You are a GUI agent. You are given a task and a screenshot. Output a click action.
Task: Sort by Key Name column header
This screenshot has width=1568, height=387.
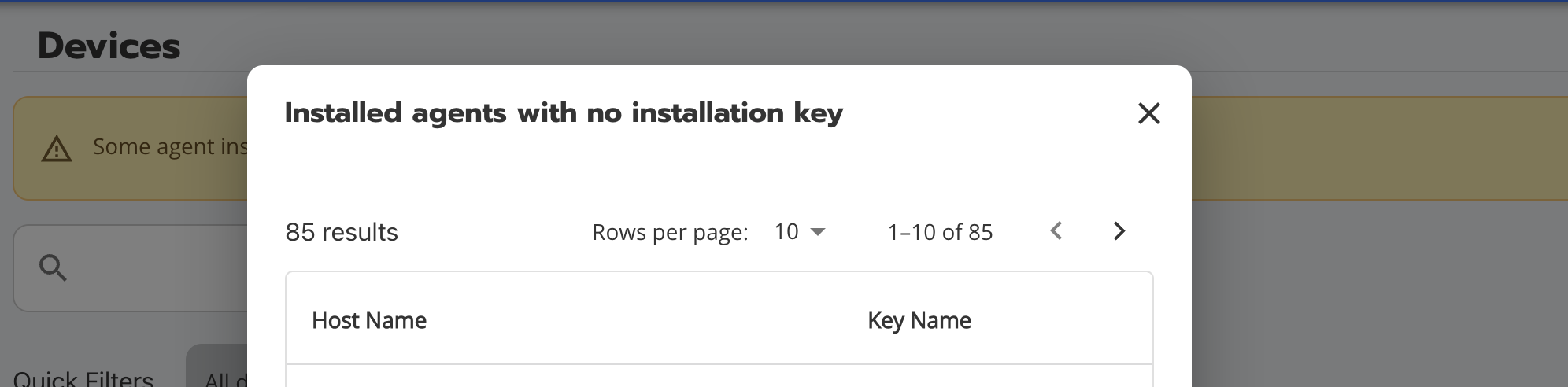pyautogui.click(x=919, y=320)
